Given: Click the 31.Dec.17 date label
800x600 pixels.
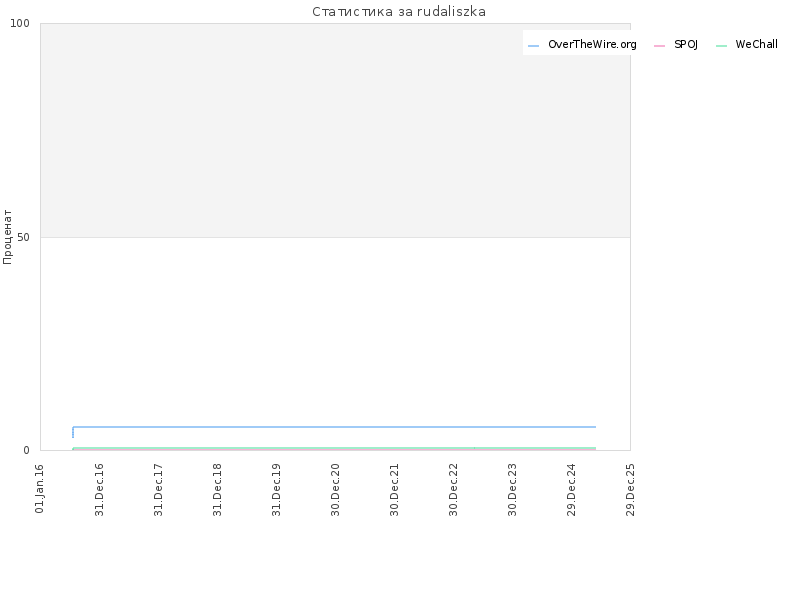Looking at the screenshot, I should [158, 490].
